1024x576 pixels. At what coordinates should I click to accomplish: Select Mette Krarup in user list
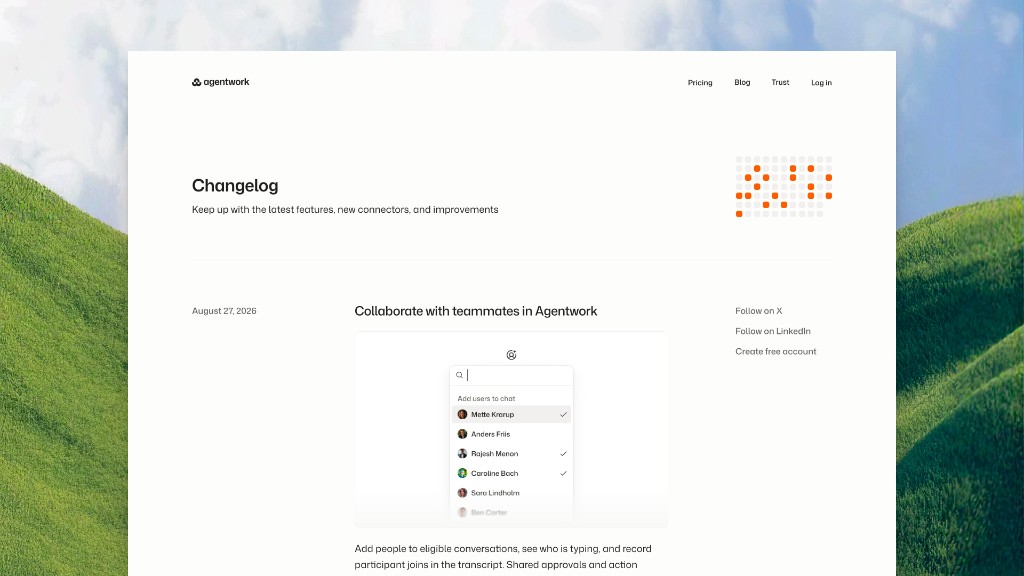(511, 415)
